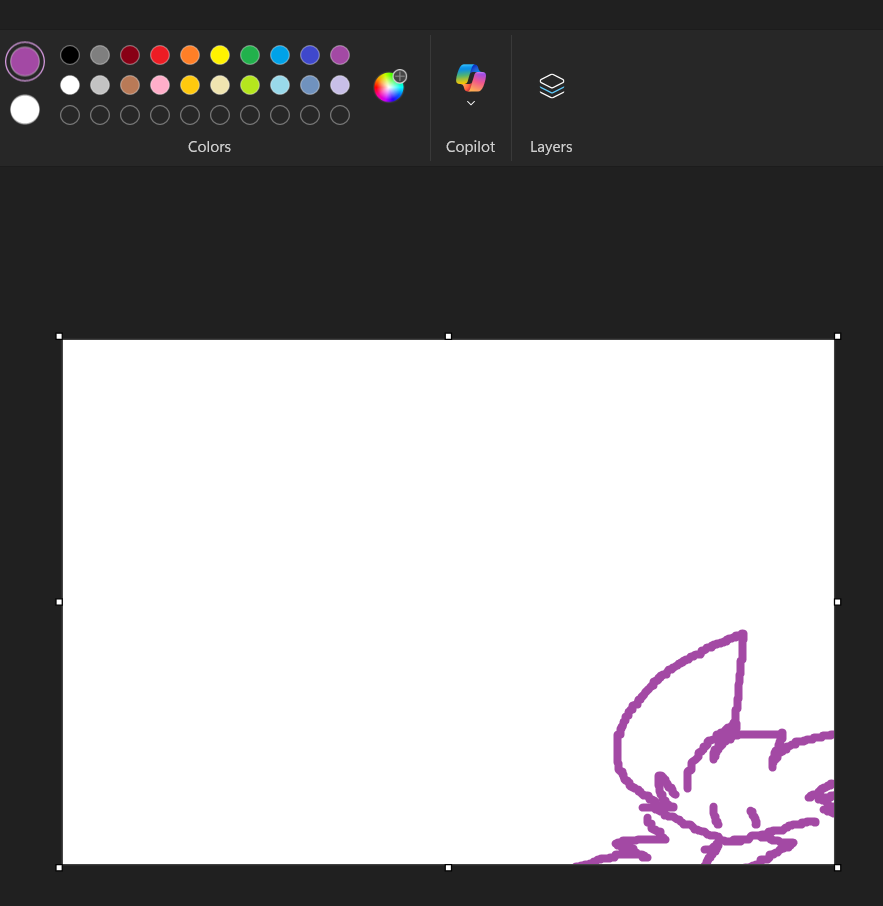Pick the brown color swatch
Viewport: 883px width, 906px height.
[130, 85]
